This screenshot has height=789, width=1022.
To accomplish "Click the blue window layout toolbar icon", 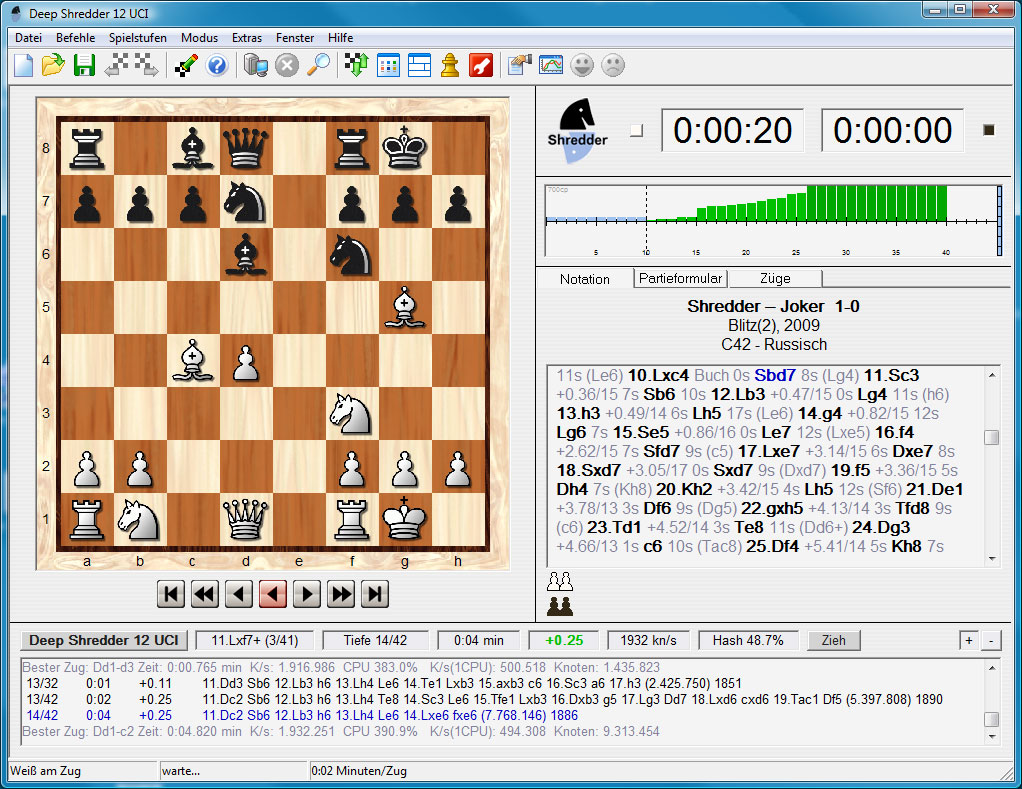I will click(419, 65).
